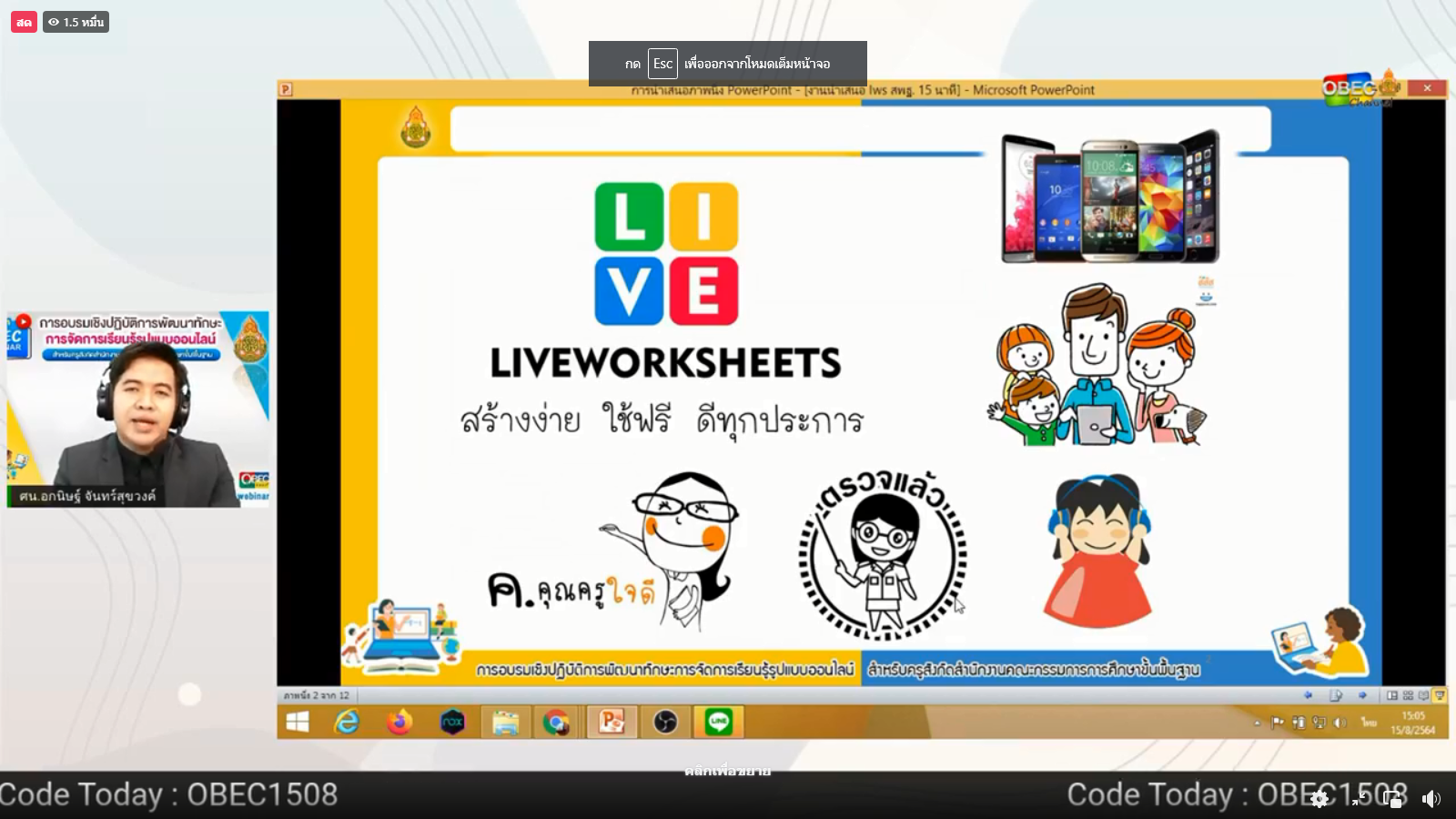Viewport: 1456px width, 819px height.
Task: Click the ministry emblem at slide top-left
Action: click(x=416, y=126)
